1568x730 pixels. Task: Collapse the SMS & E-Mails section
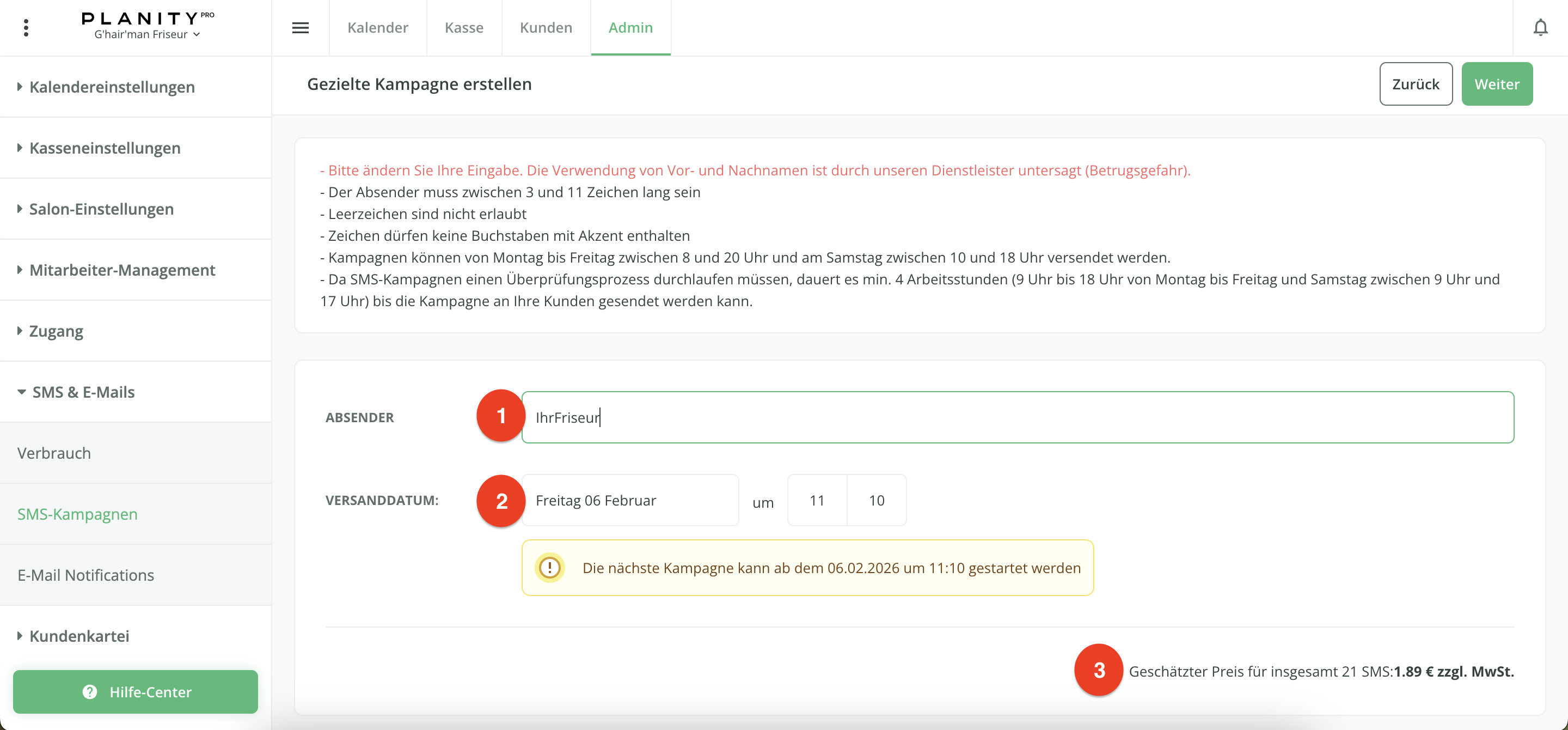[x=83, y=392]
